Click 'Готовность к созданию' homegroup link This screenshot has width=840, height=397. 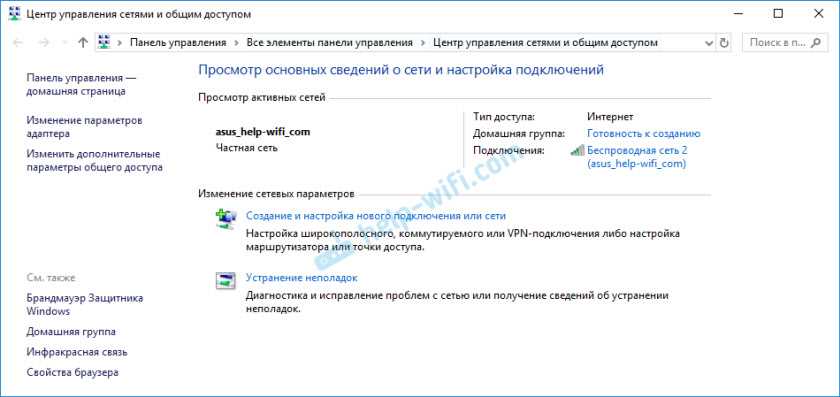point(643,133)
